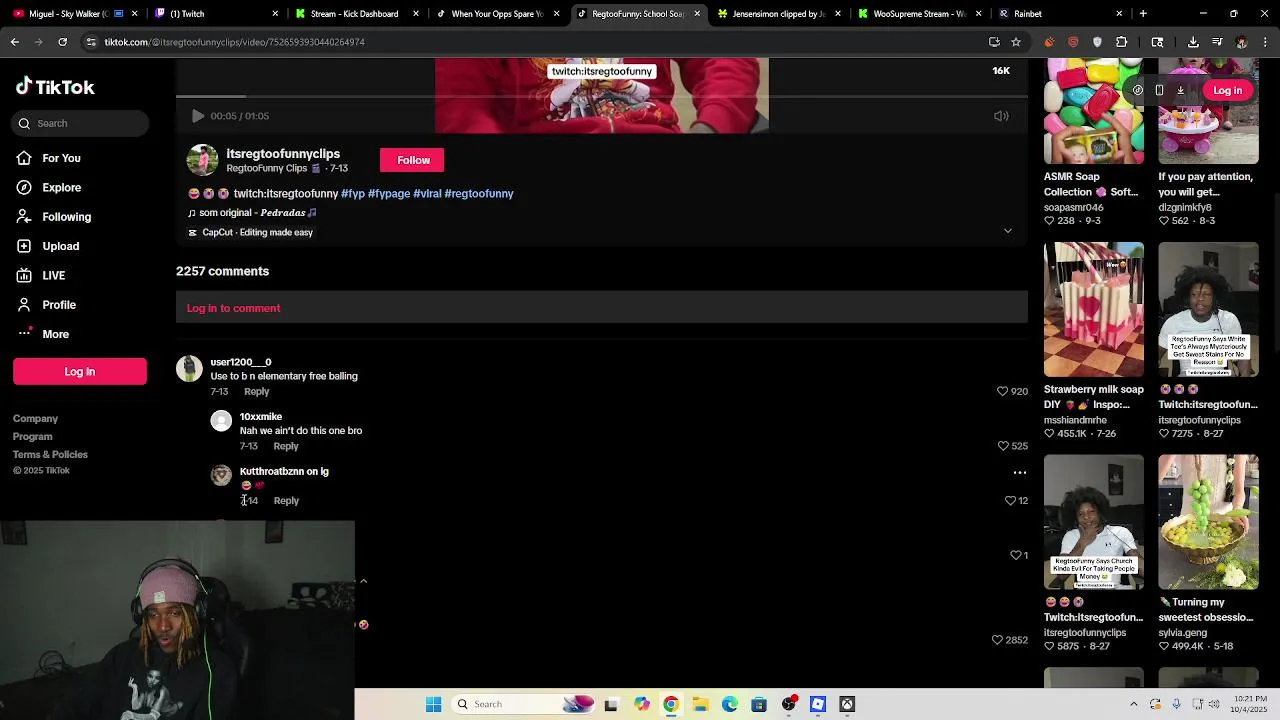Click the desktop app download icon beside Log in
The width and height of the screenshot is (1280, 720).
pos(1180,90)
